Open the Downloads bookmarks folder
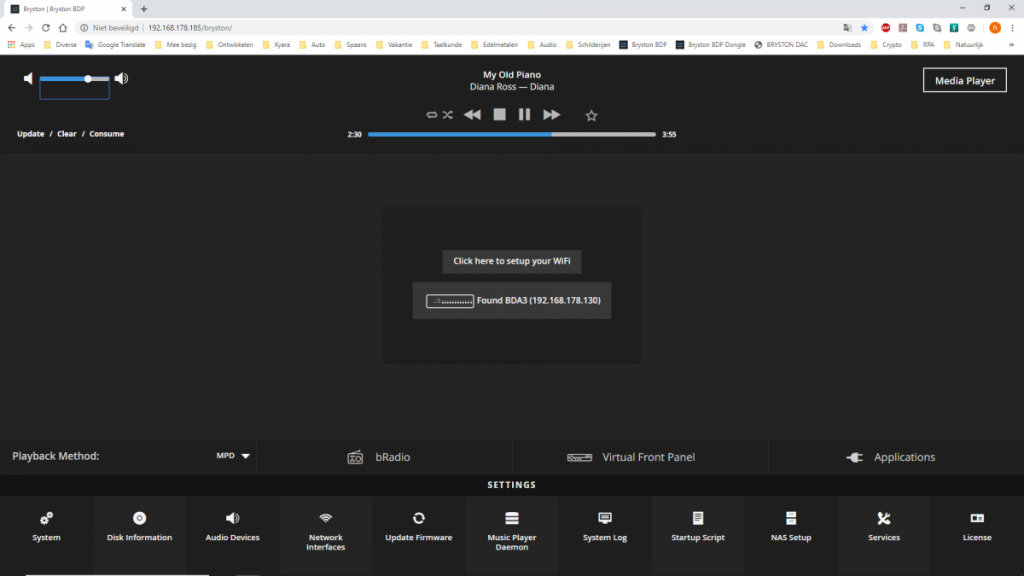The width and height of the screenshot is (1024, 576). (x=839, y=45)
